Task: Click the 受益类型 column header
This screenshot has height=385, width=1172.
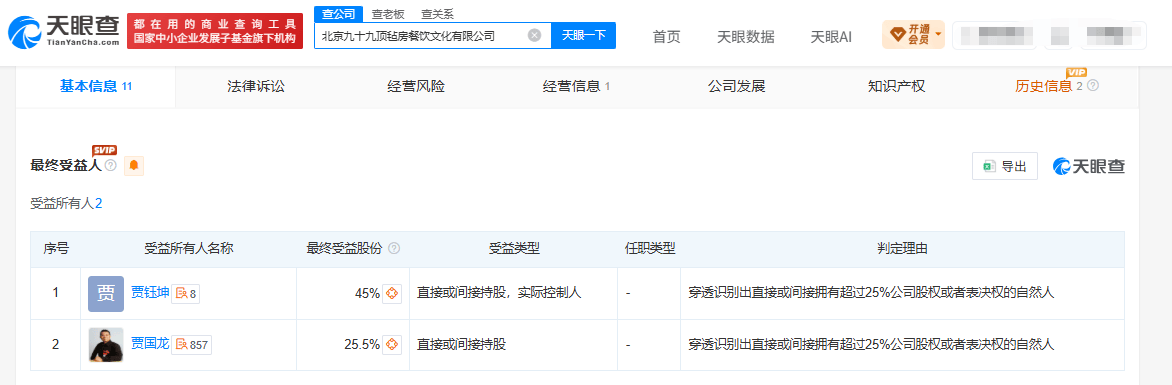Action: coord(513,249)
